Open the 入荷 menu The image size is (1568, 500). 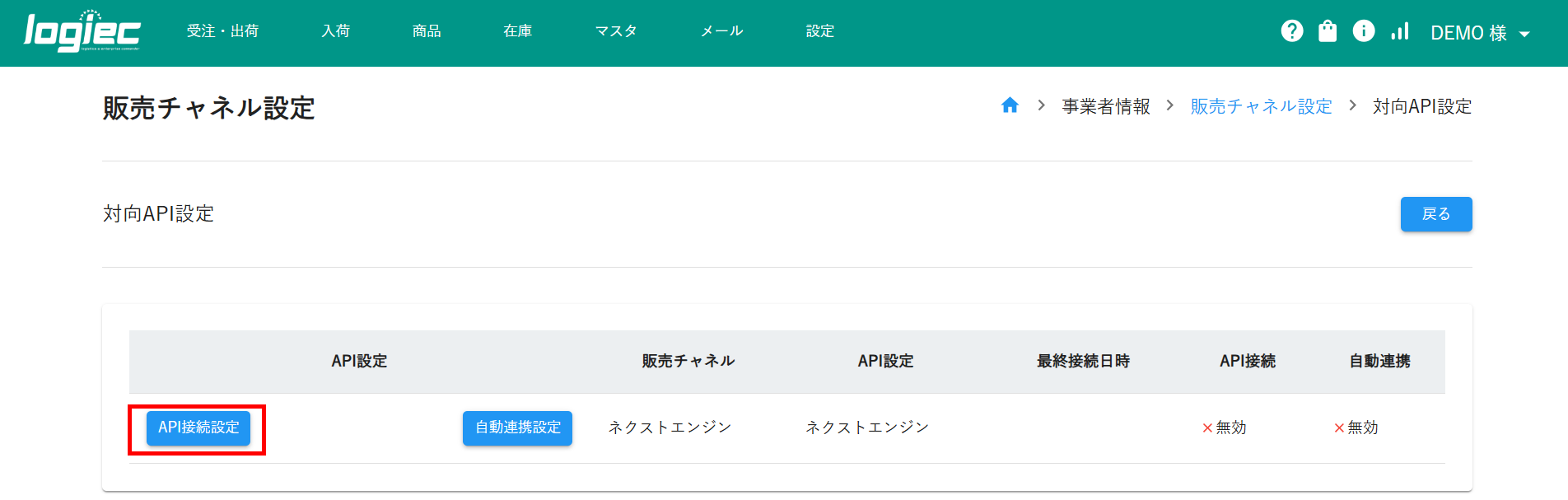(x=335, y=31)
